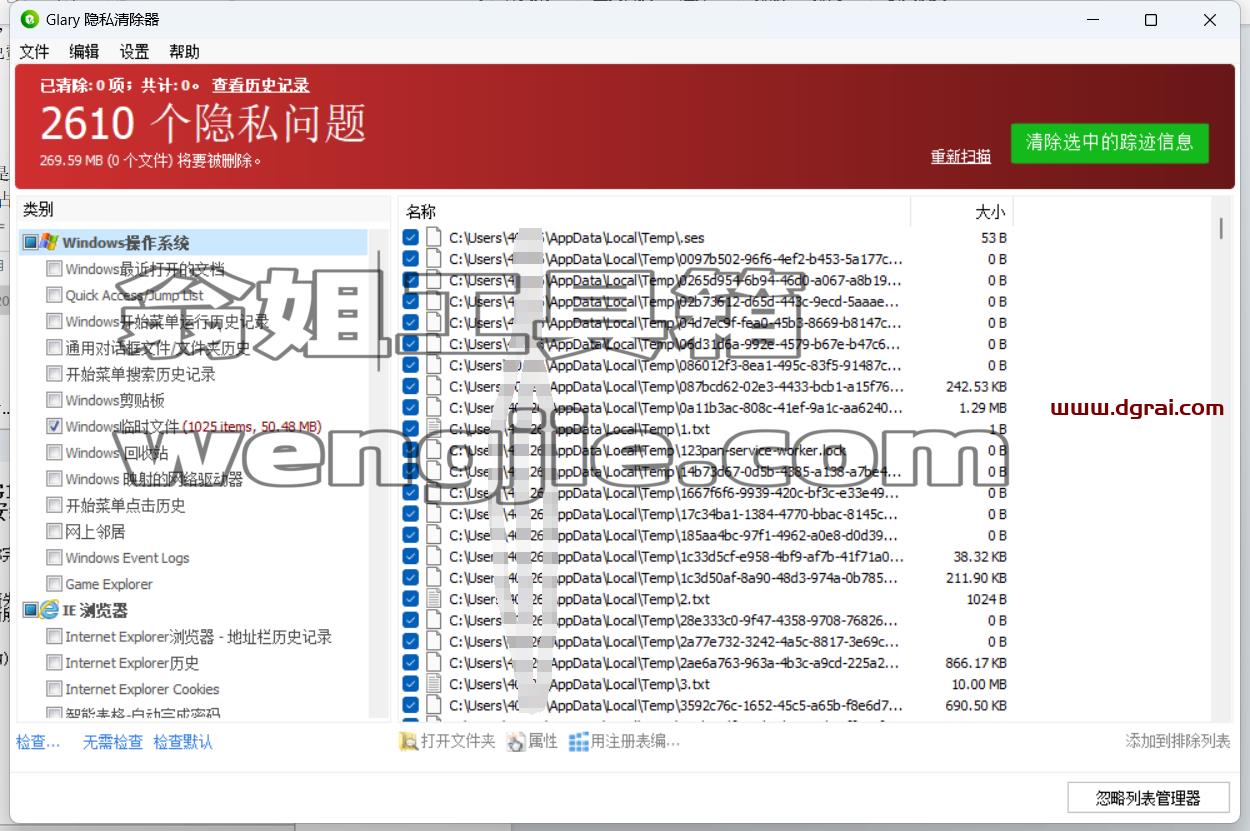Click the file icon of 123pan-service-worker.lock

tap(434, 450)
